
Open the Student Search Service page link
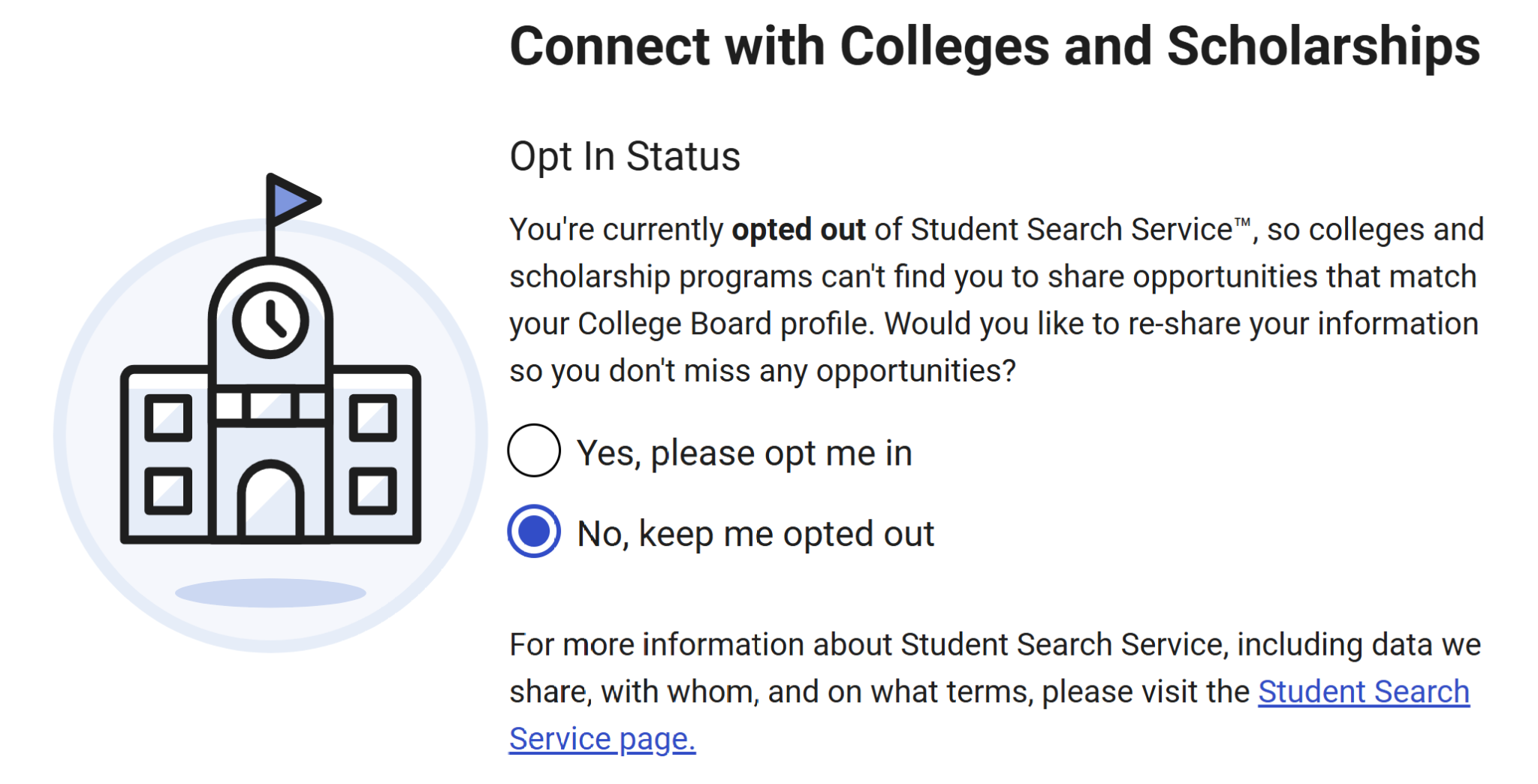point(1363,692)
